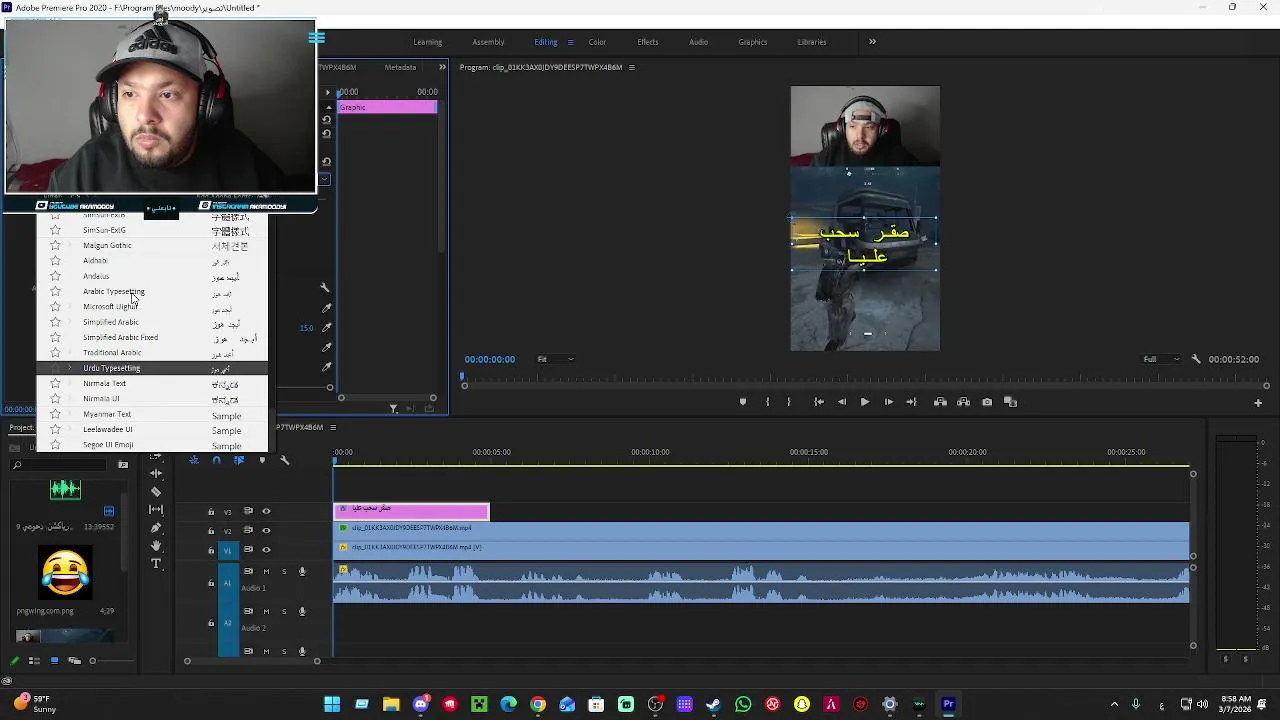Open Adobe Premiere Pro in the taskbar
Screen dimensions: 1280x720
coord(948,704)
